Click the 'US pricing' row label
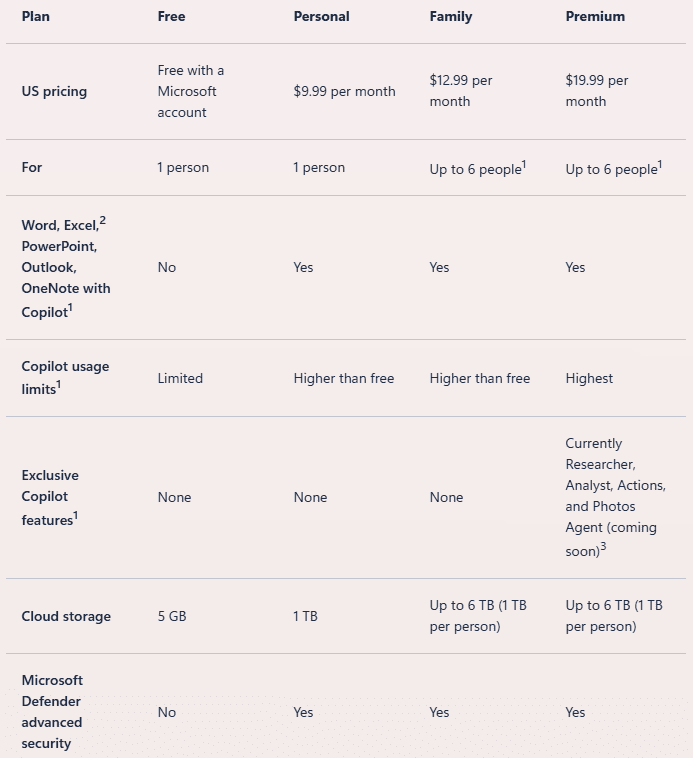This screenshot has width=693, height=758. click(54, 91)
